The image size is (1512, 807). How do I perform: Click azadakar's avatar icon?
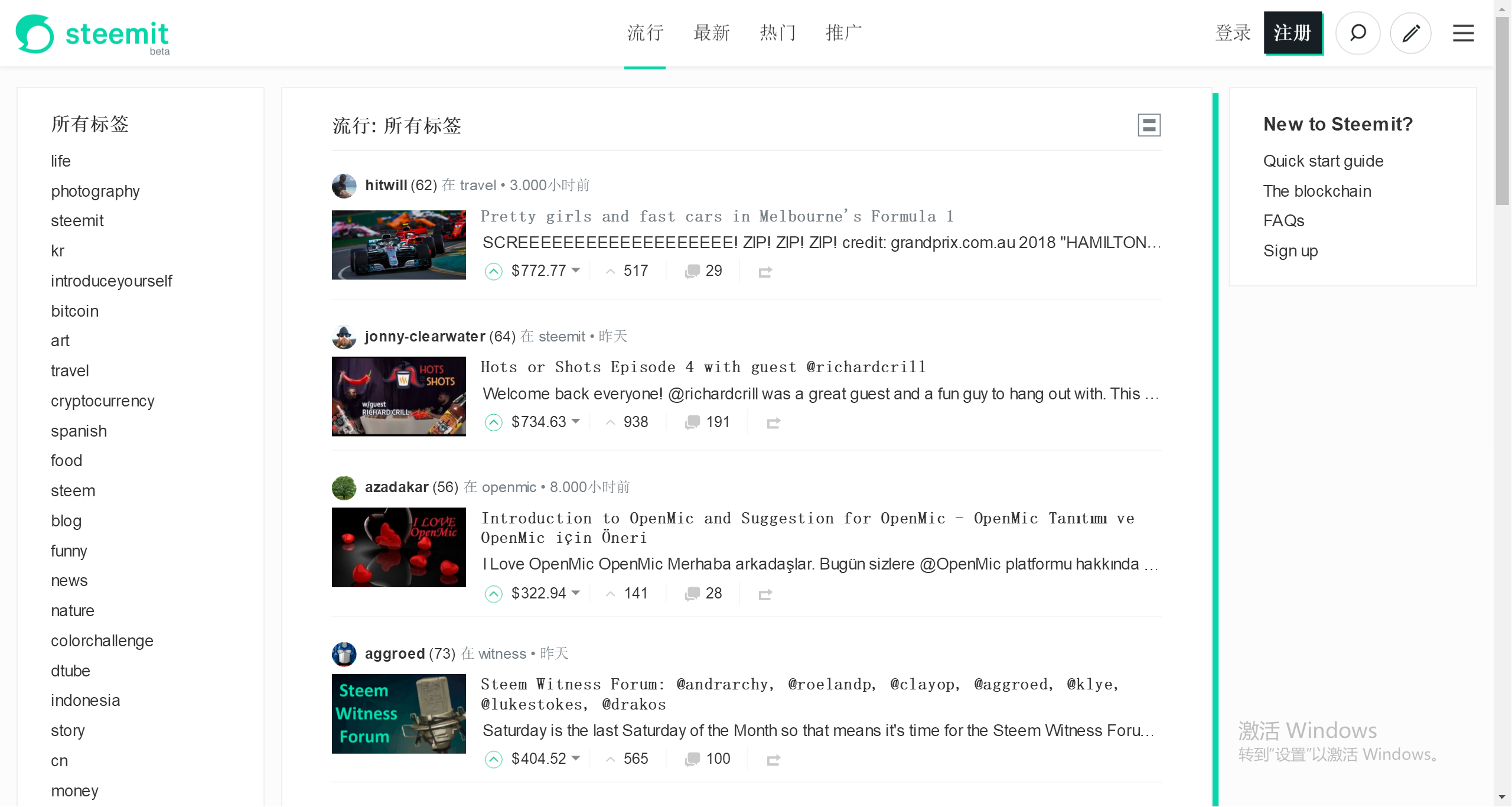[344, 487]
